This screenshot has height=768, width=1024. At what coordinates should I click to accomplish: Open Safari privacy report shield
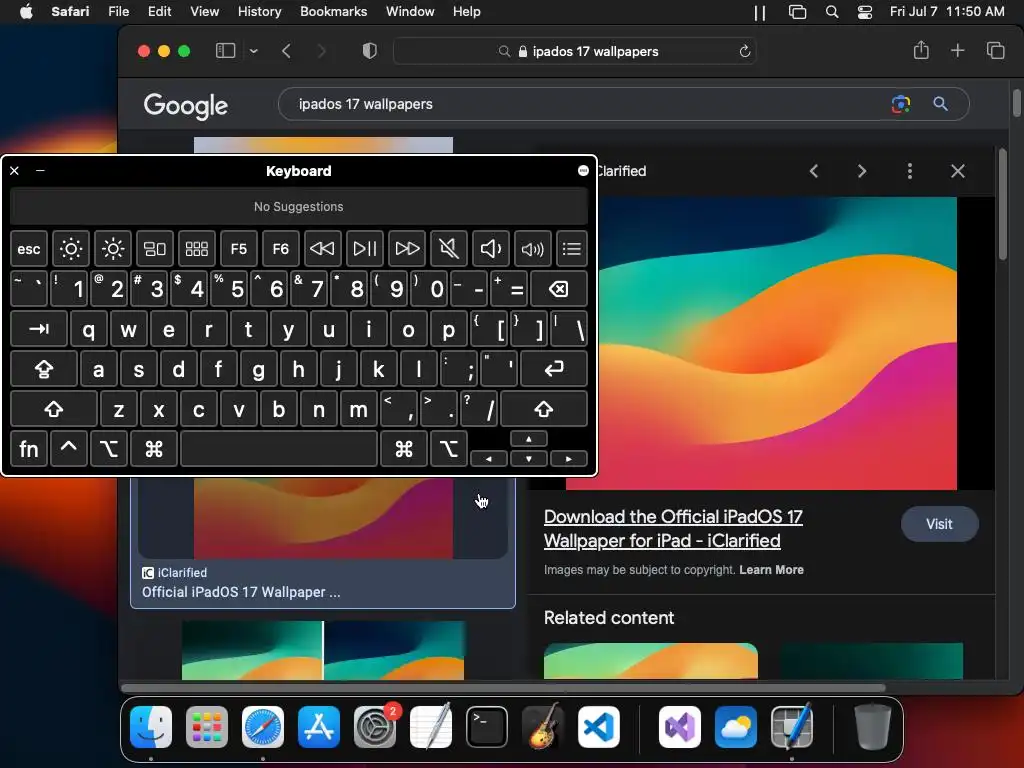[x=369, y=51]
